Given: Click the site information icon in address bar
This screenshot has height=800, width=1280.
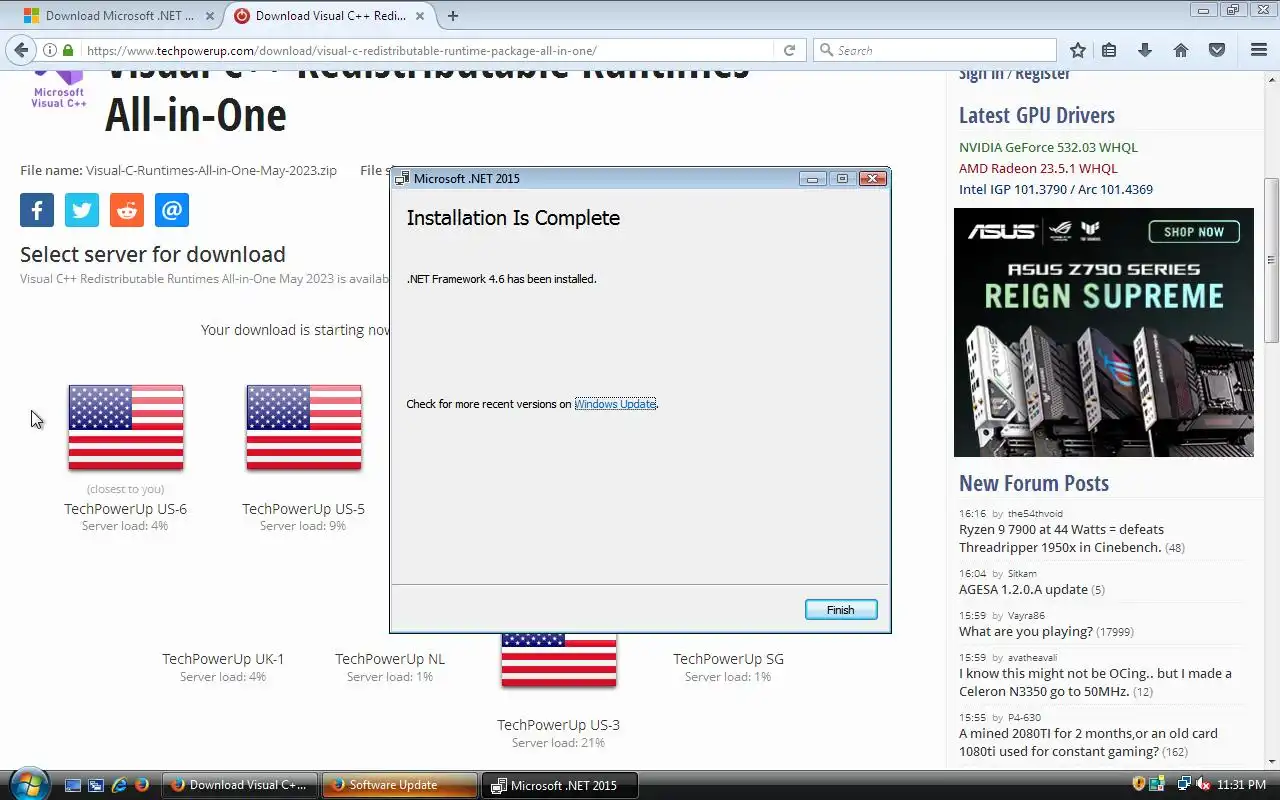Looking at the screenshot, I should (49, 50).
